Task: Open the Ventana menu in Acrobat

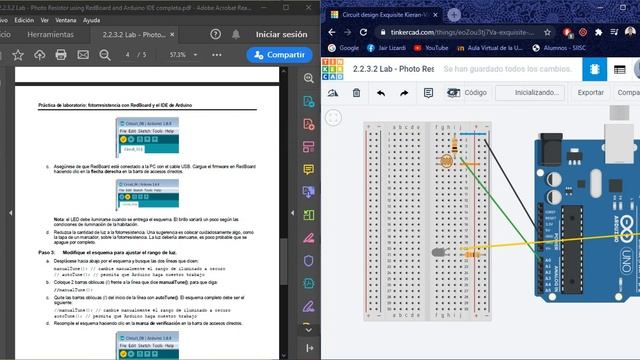Action: coord(66,20)
